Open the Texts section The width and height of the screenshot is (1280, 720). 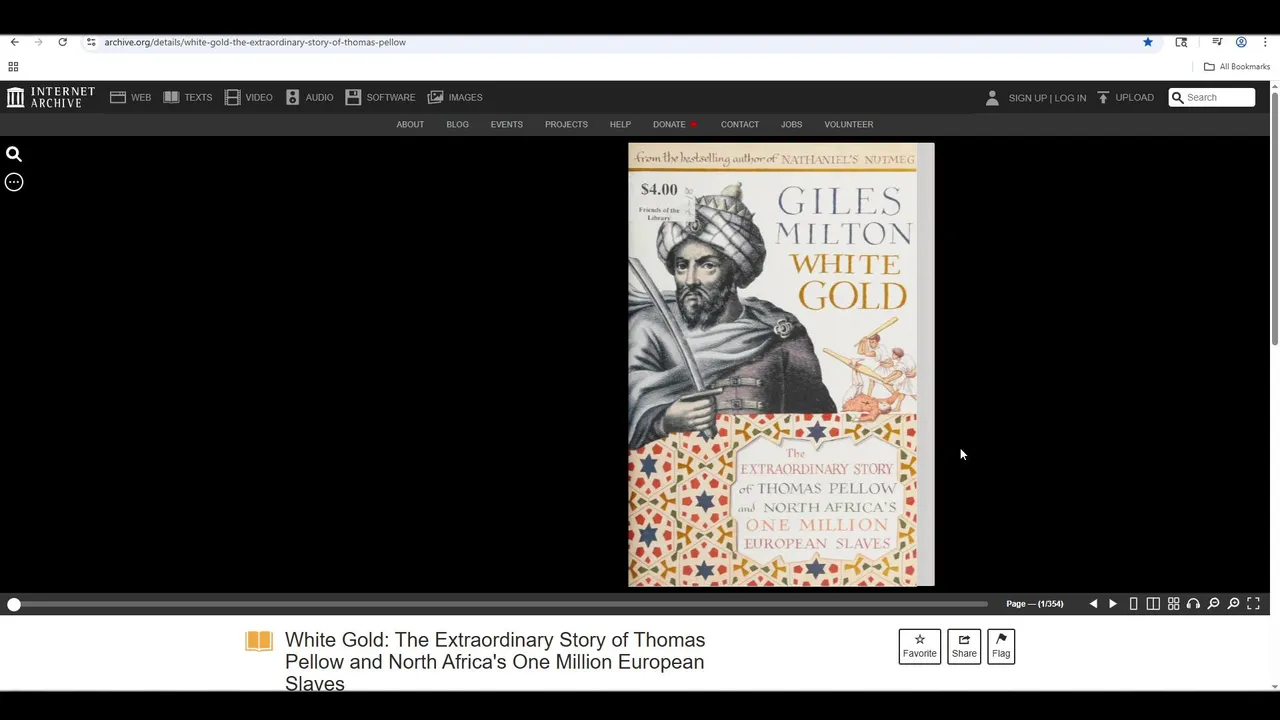188,97
